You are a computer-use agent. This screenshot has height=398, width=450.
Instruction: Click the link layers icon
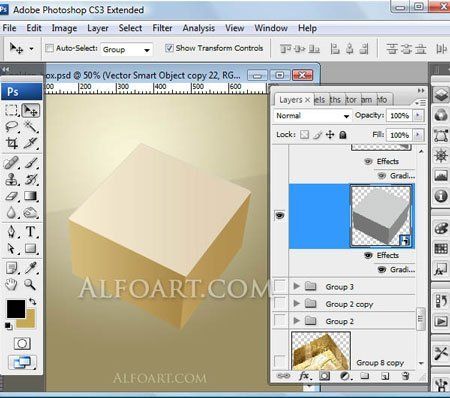[x=283, y=376]
